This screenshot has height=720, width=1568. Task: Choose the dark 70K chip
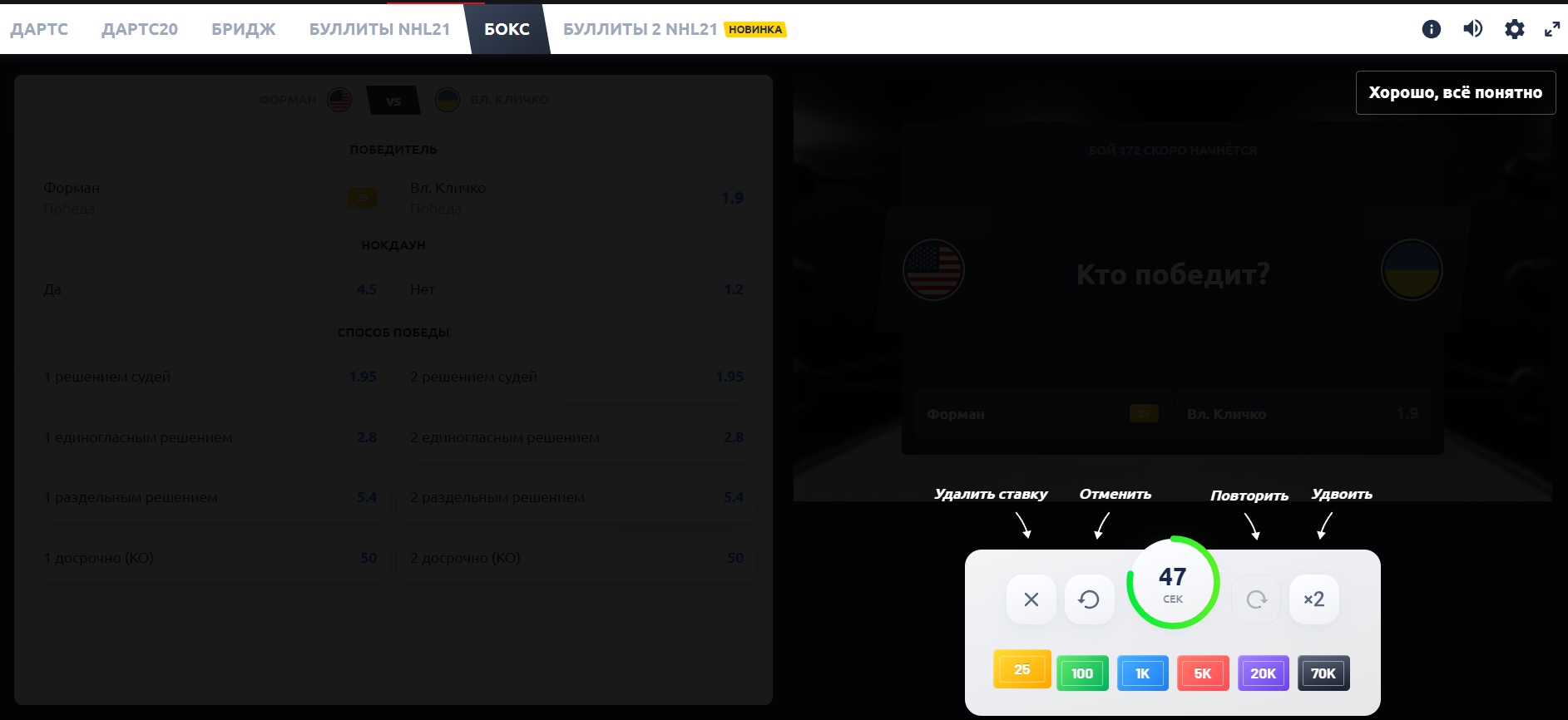click(1323, 673)
